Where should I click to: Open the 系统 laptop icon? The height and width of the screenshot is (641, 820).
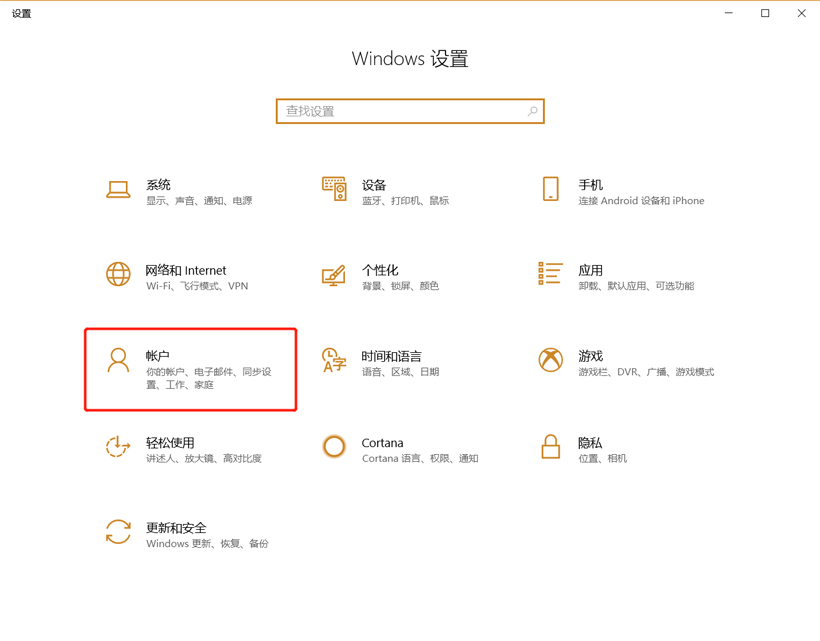coord(118,190)
